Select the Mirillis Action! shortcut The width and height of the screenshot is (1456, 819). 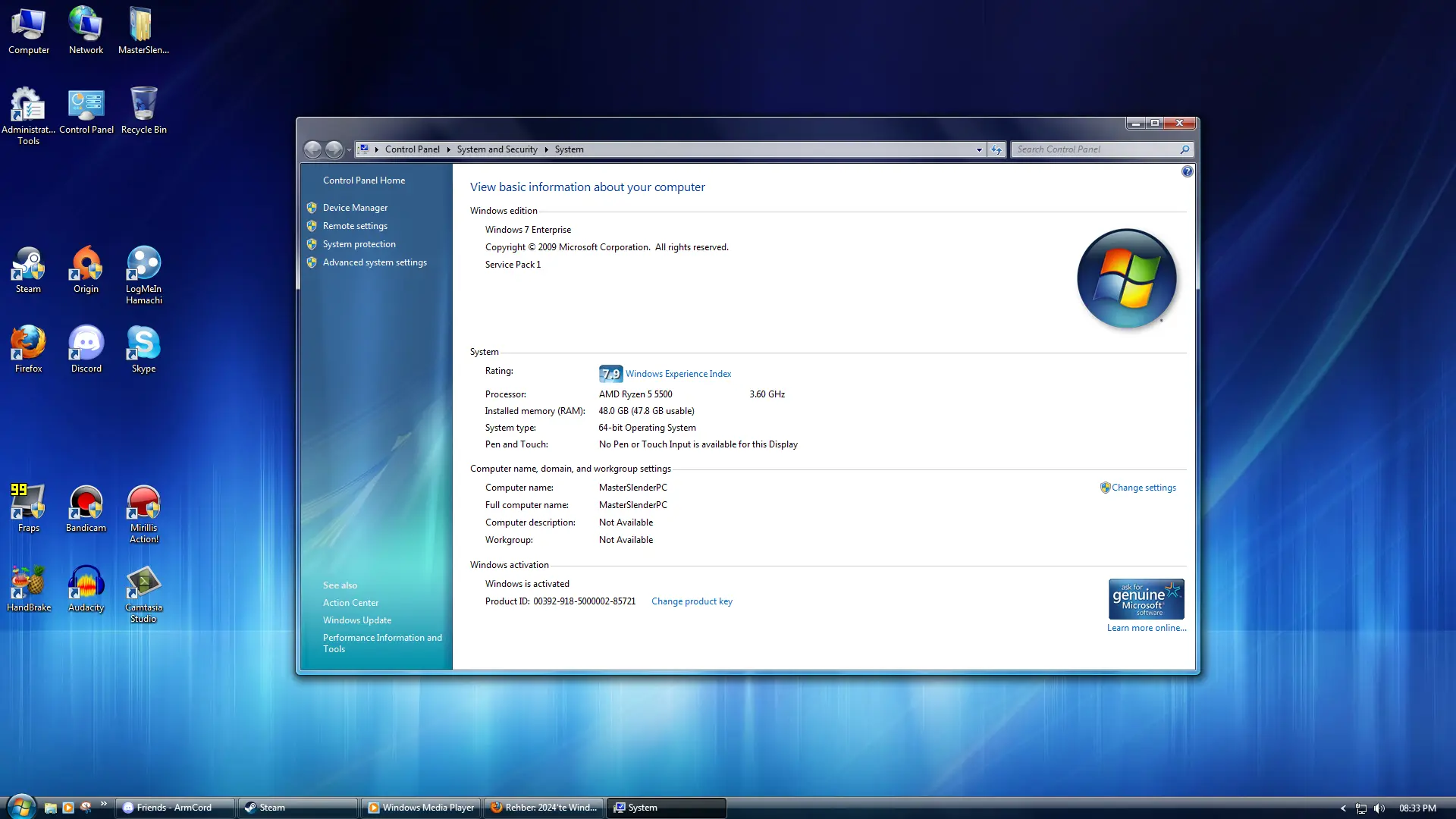tap(143, 514)
